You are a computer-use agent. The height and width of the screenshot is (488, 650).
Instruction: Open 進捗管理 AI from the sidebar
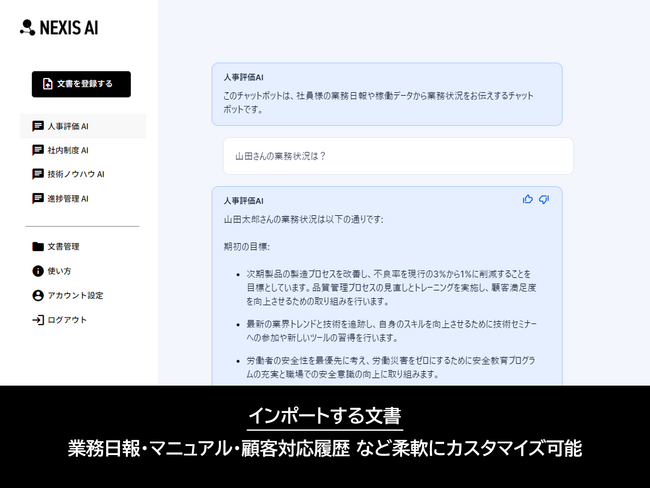68,199
